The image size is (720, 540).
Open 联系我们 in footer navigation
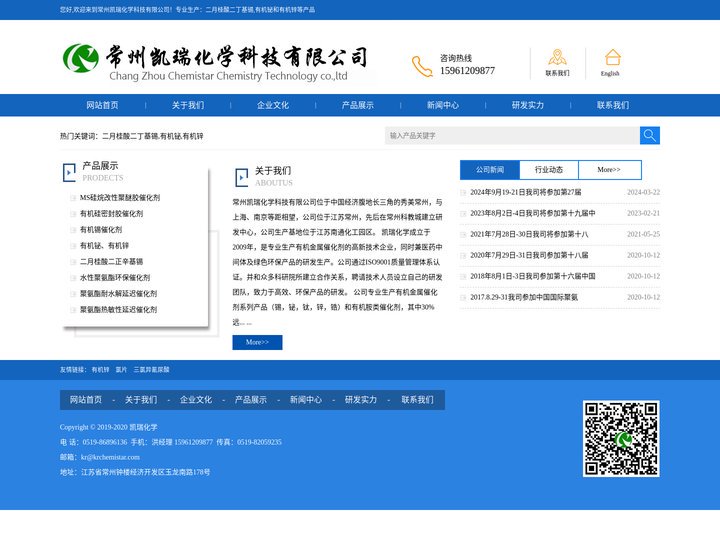point(417,400)
